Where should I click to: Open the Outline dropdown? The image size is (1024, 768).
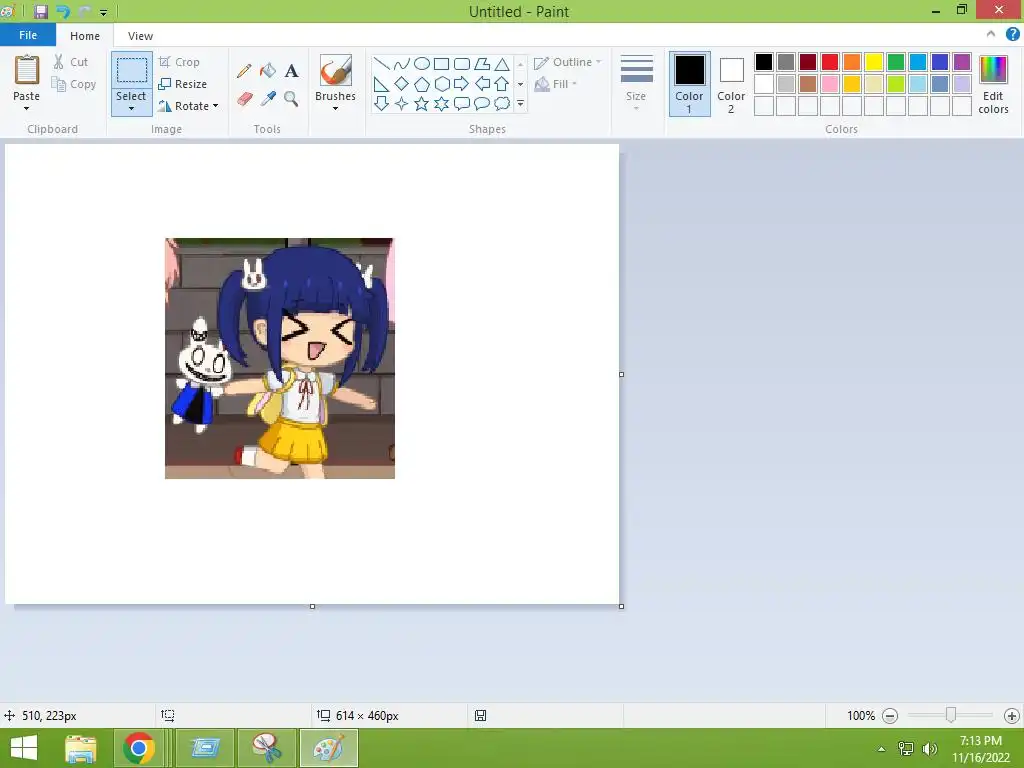click(567, 62)
